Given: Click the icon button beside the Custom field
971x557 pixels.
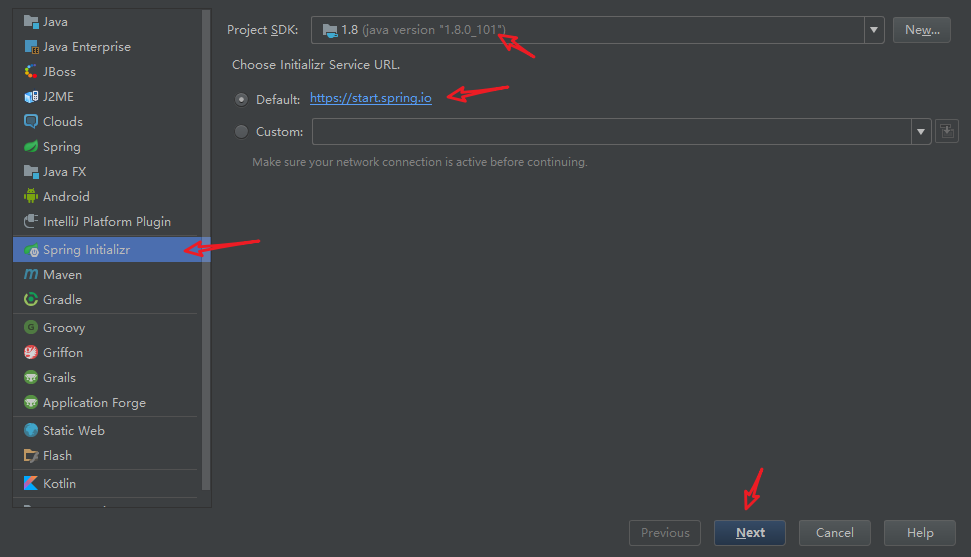Looking at the screenshot, I should click(x=946, y=131).
